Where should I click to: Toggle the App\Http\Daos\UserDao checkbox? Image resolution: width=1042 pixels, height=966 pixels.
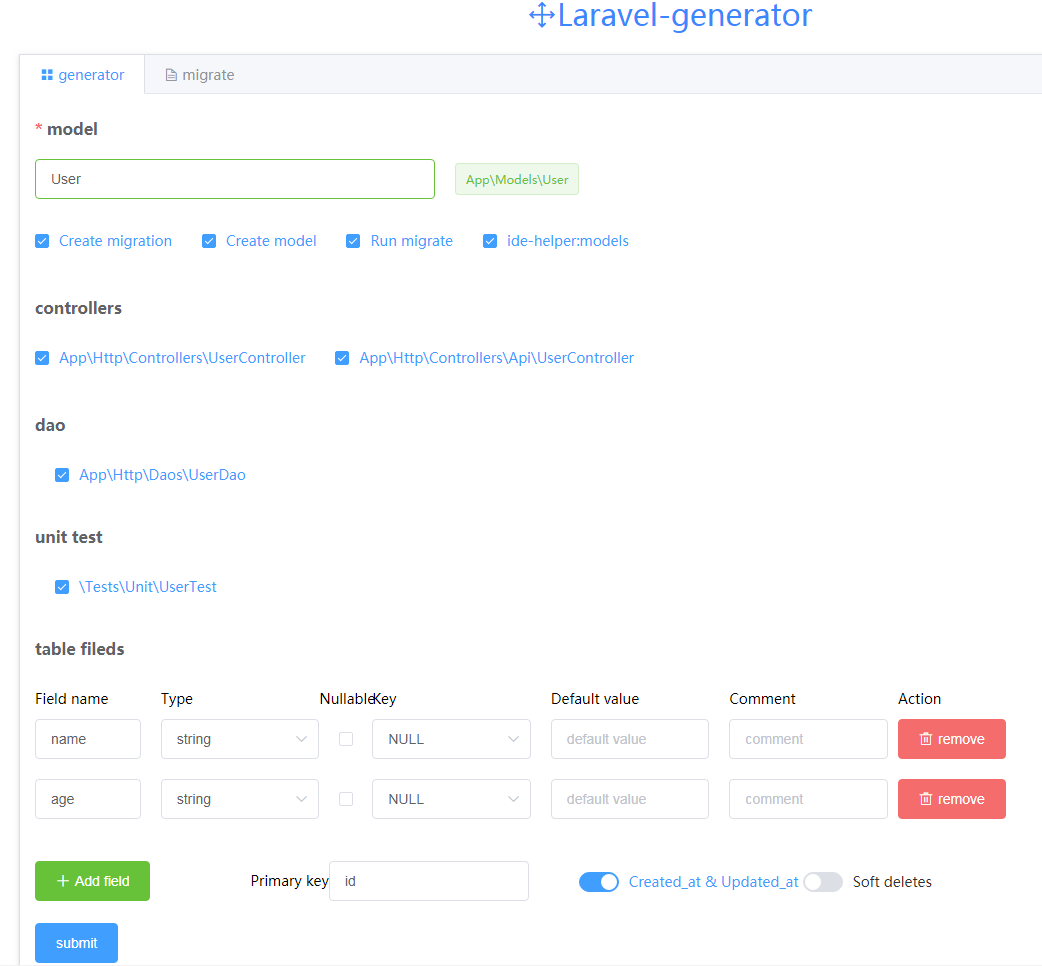62,475
